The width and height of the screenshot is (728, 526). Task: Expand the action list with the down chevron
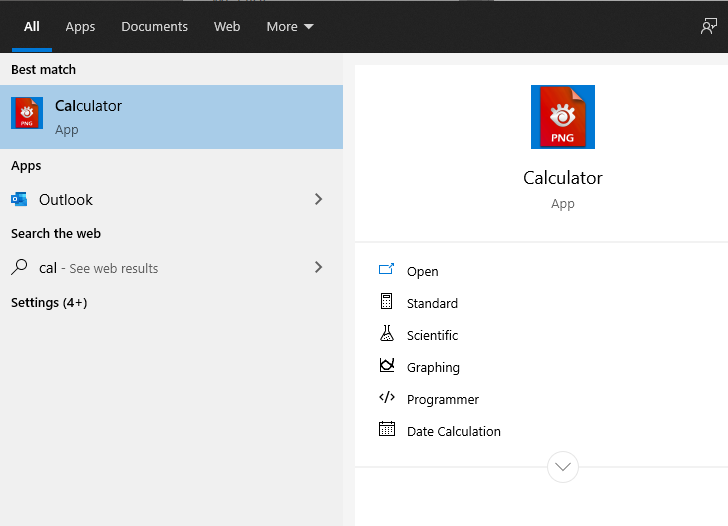click(x=563, y=466)
